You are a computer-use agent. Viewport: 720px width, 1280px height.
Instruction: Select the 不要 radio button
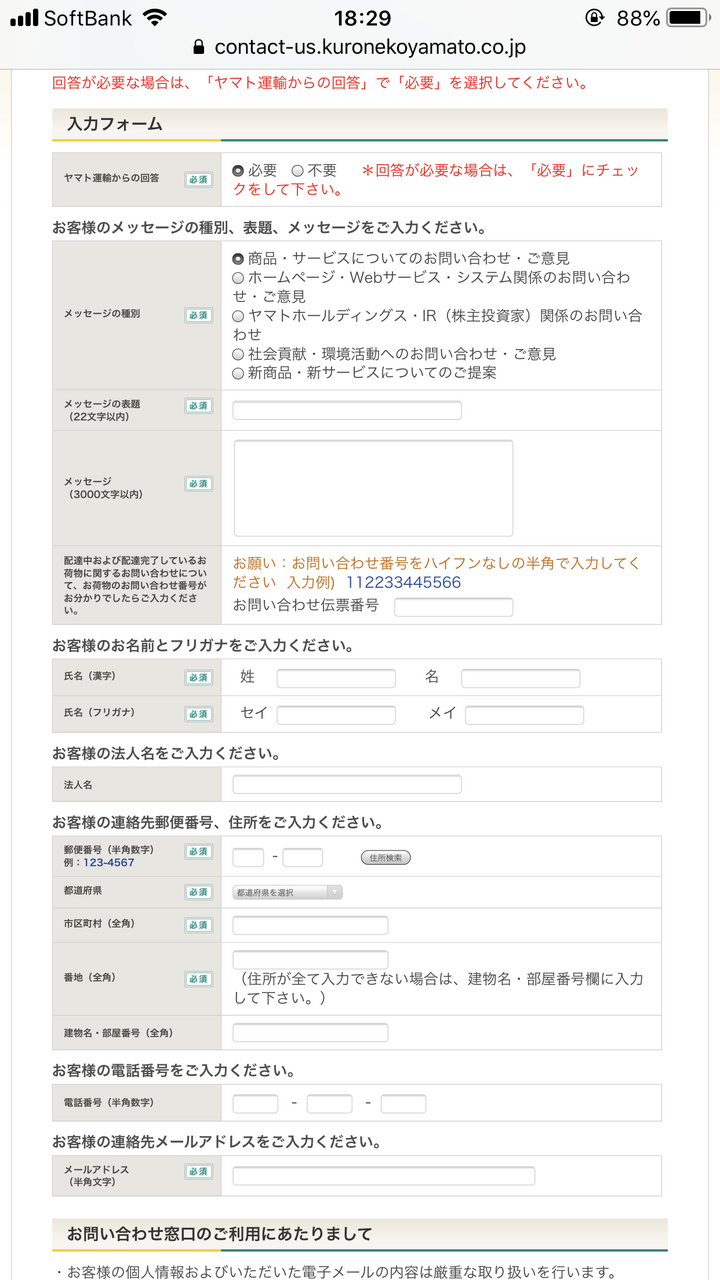click(297, 171)
